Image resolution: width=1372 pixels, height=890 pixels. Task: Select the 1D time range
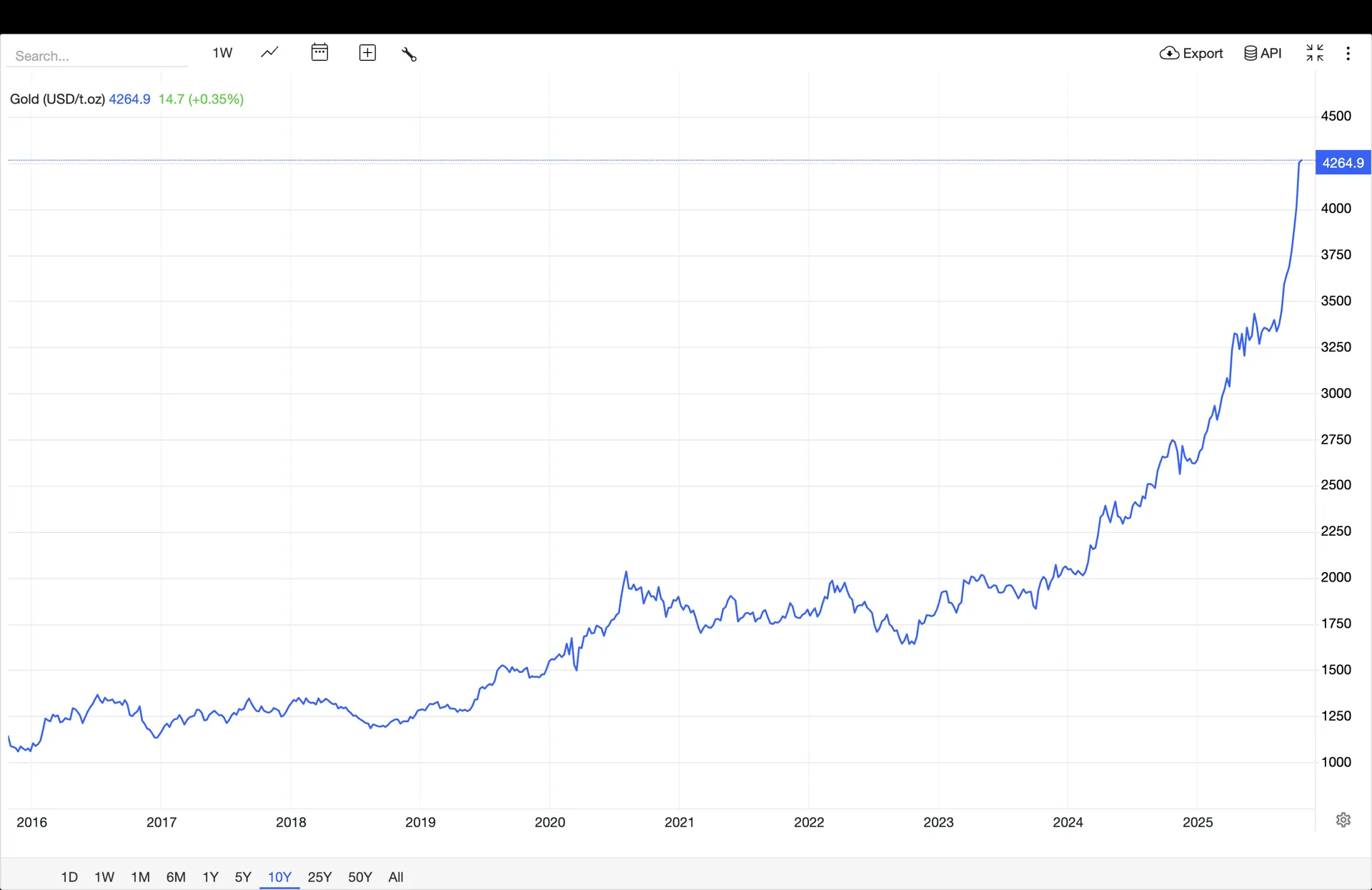(69, 876)
